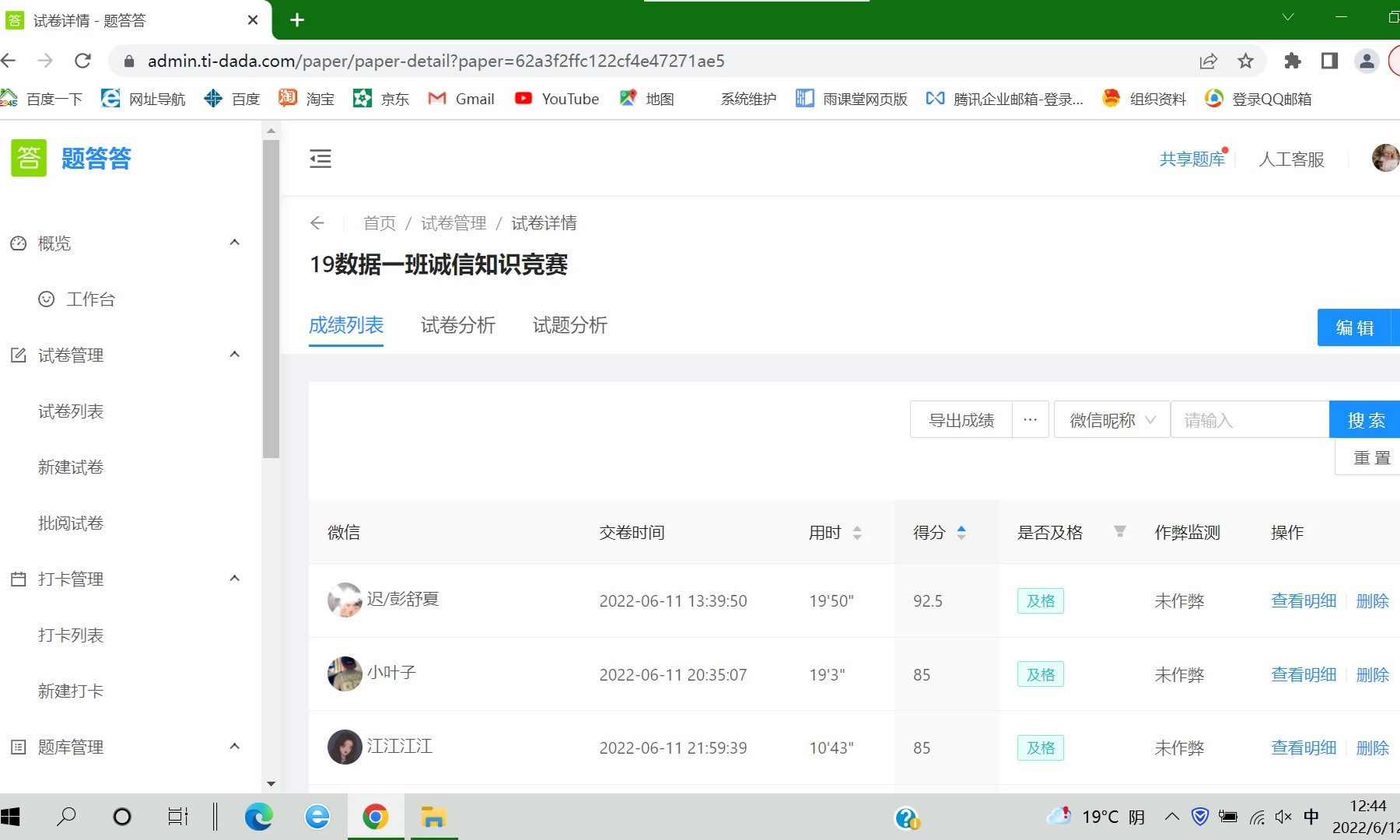The width and height of the screenshot is (1400, 840).
Task: Collapse the 打卡管理 sidebar section
Action: click(234, 579)
